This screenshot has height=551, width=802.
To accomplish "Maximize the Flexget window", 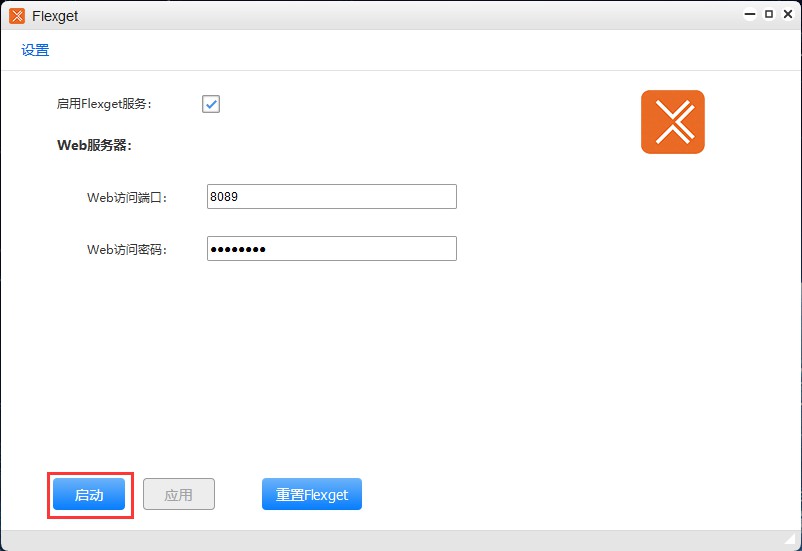I will pos(769,15).
